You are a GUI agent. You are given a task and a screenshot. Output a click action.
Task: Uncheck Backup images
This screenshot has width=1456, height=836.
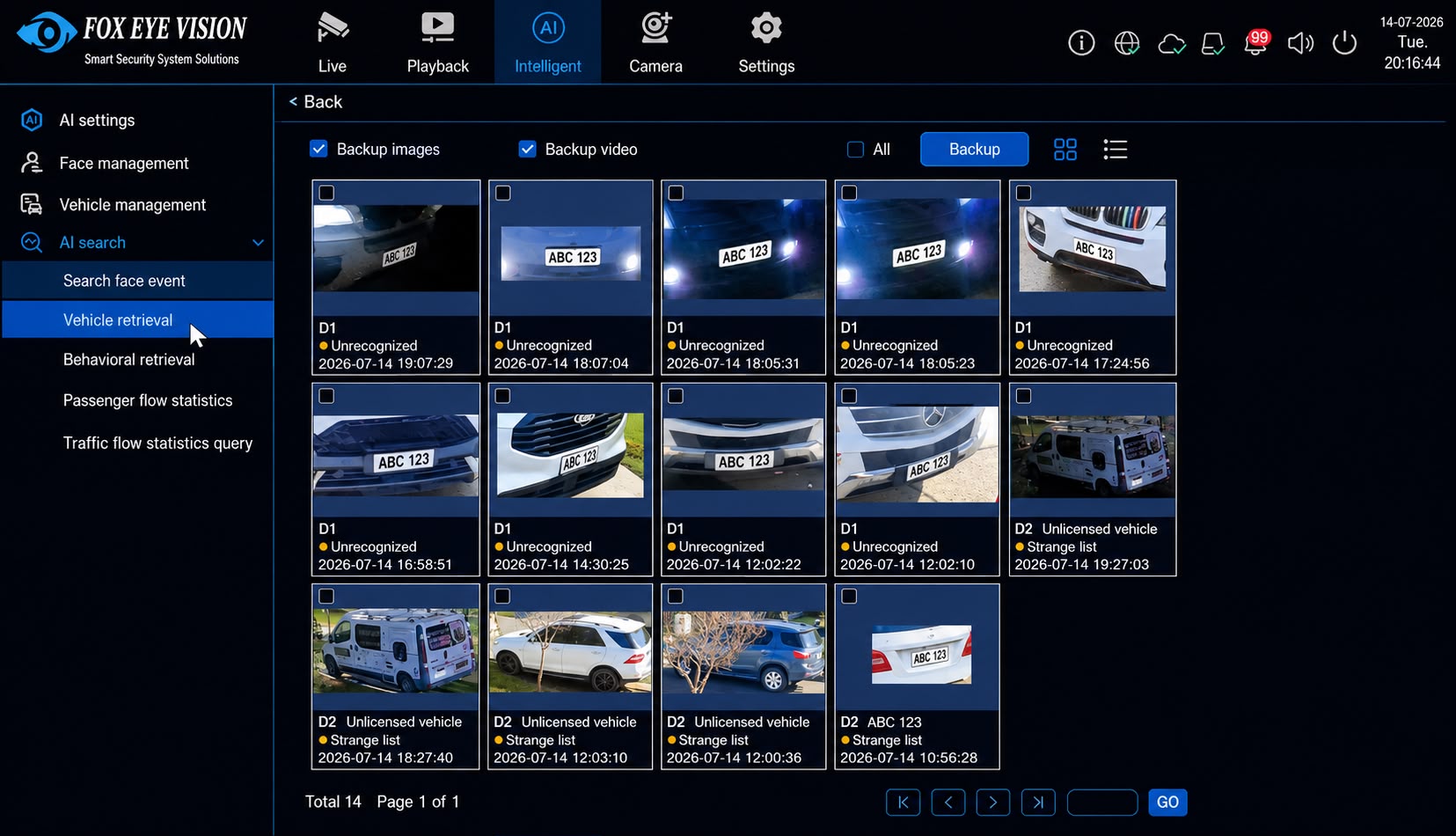[318, 149]
